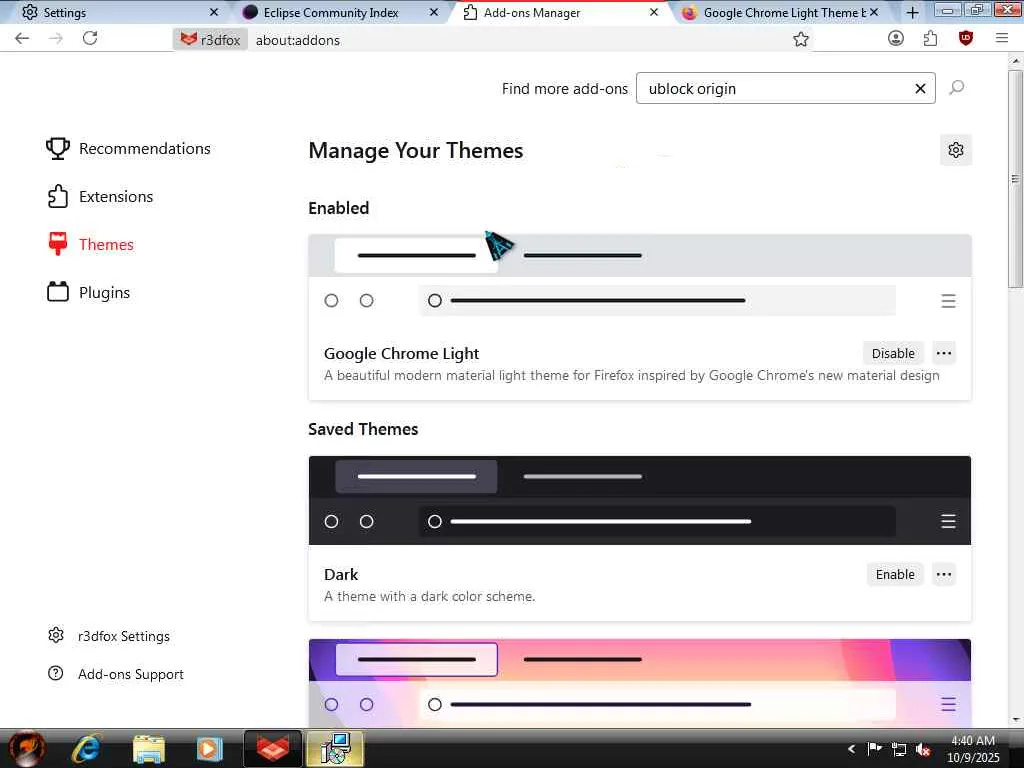Image resolution: width=1024 pixels, height=768 pixels.
Task: Open the extensions puzzle toolbar icon
Action: 931,39
